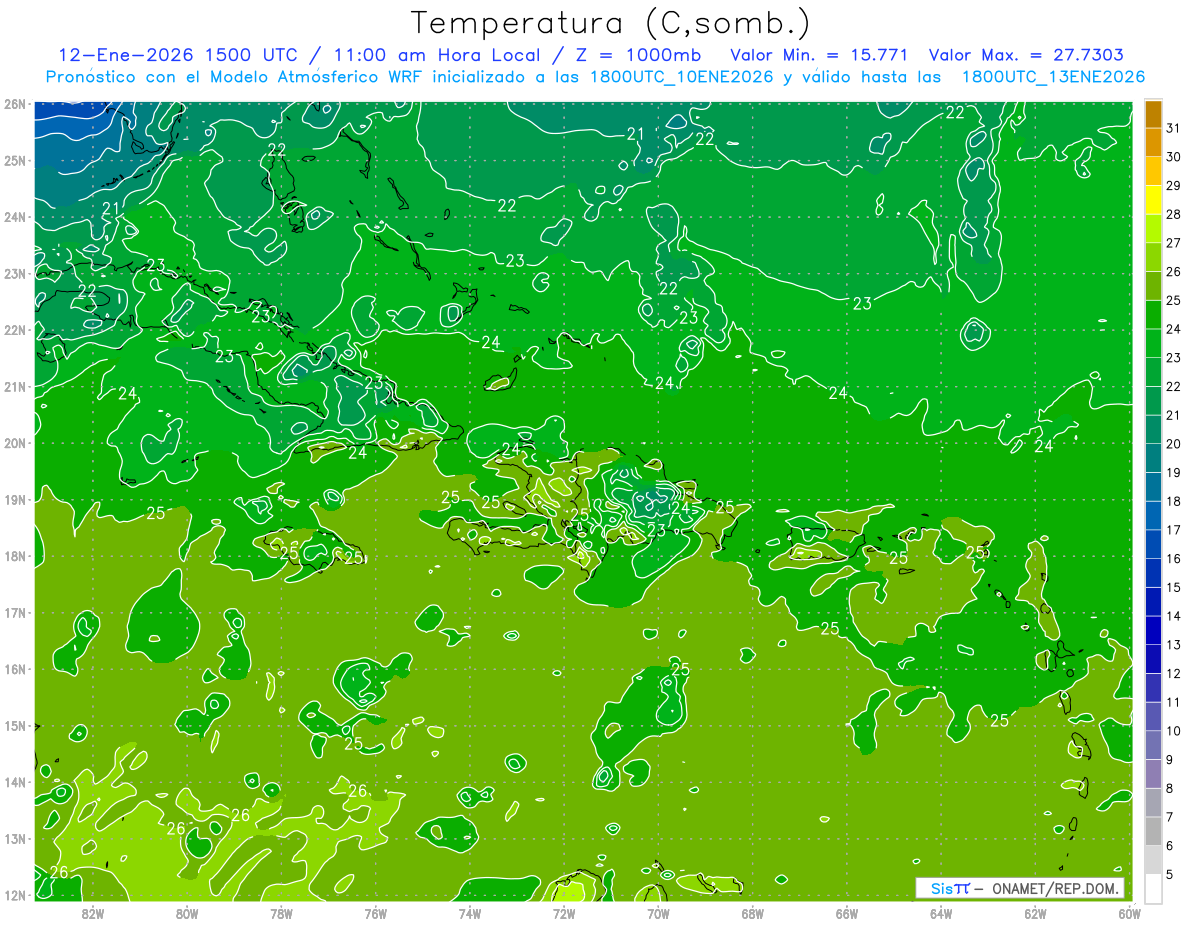
Task: Click the 68W longitude axis label
Action: tap(753, 913)
